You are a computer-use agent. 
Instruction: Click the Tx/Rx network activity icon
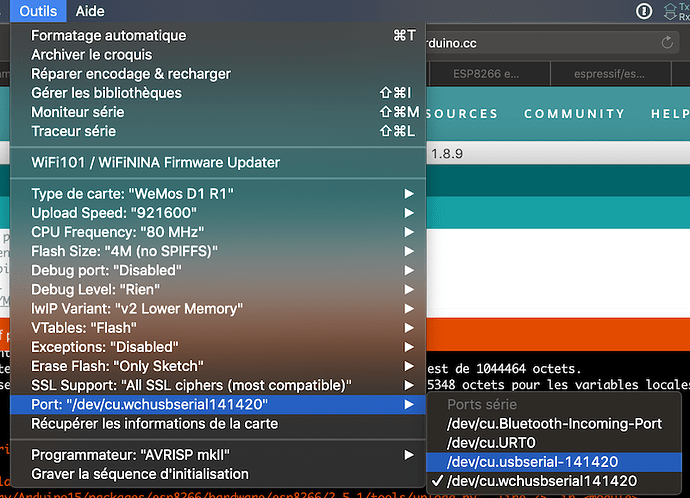coord(679,11)
